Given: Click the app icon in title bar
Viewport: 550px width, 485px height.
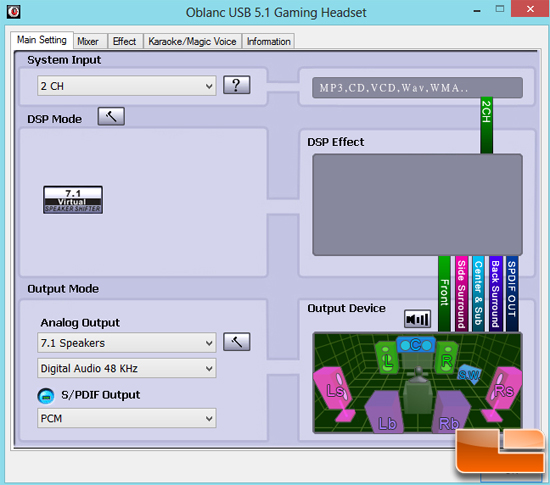Looking at the screenshot, I should tap(14, 12).
